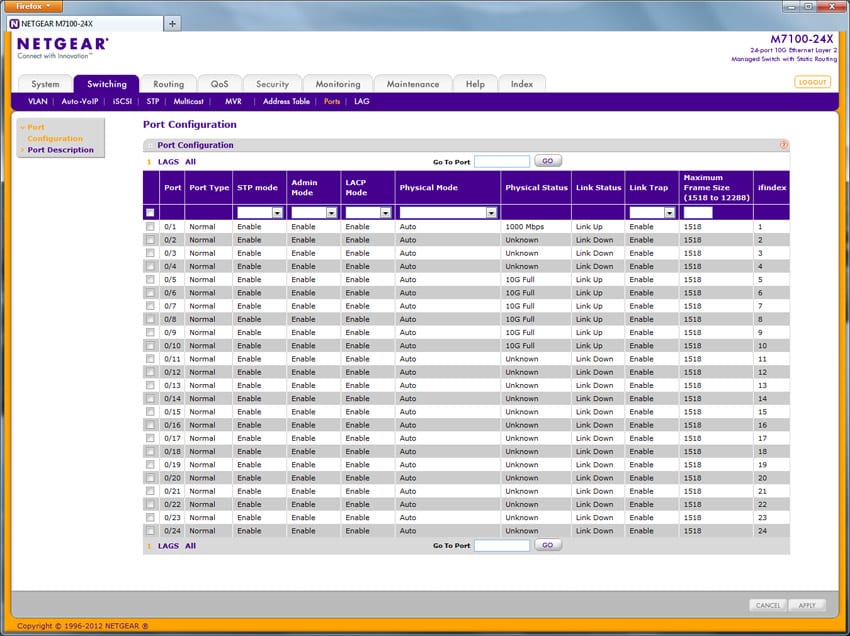
Task: Select the NETGEAR M7100-24X browser tab
Action: click(86, 24)
